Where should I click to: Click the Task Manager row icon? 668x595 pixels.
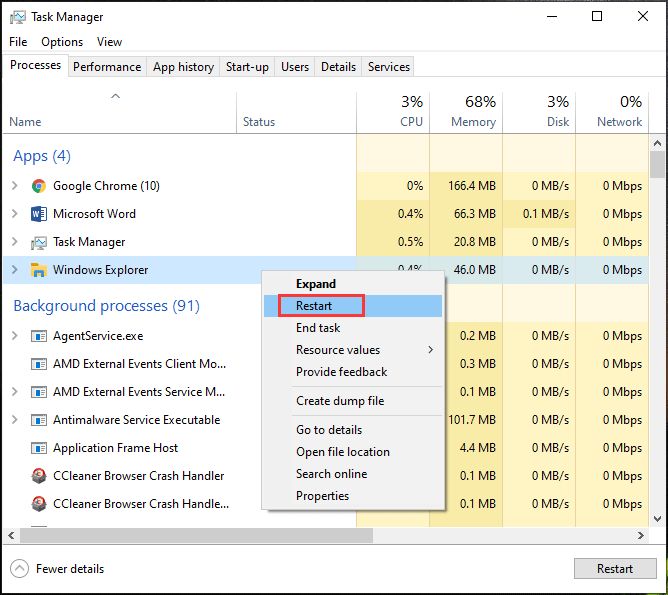pos(39,242)
